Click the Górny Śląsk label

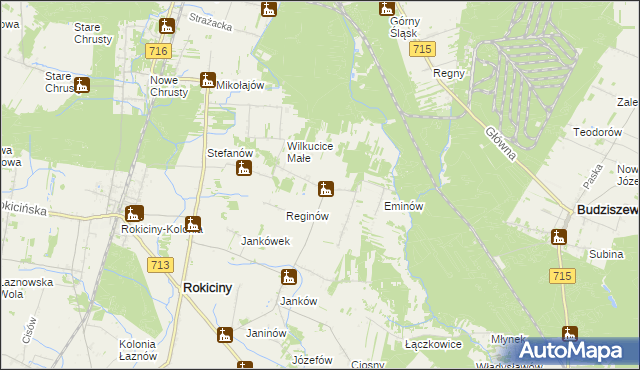(x=404, y=27)
